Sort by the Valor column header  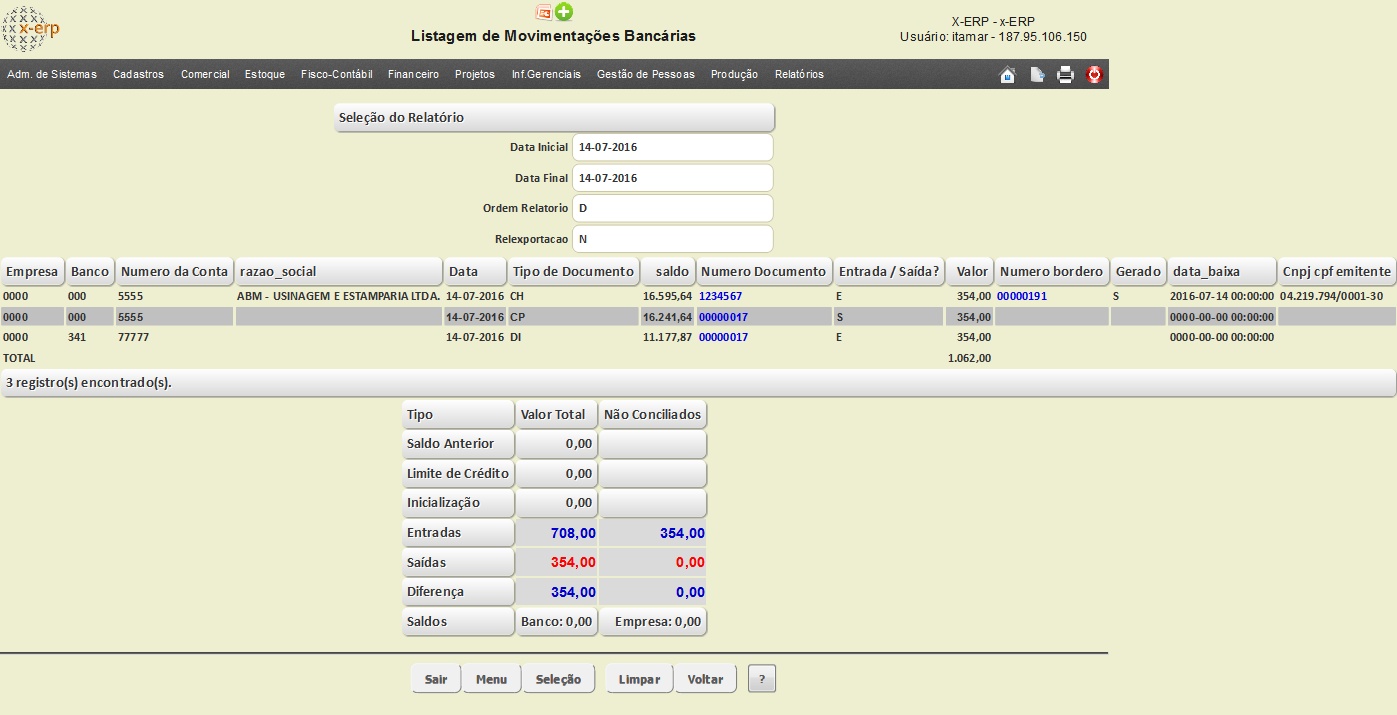[x=969, y=271]
